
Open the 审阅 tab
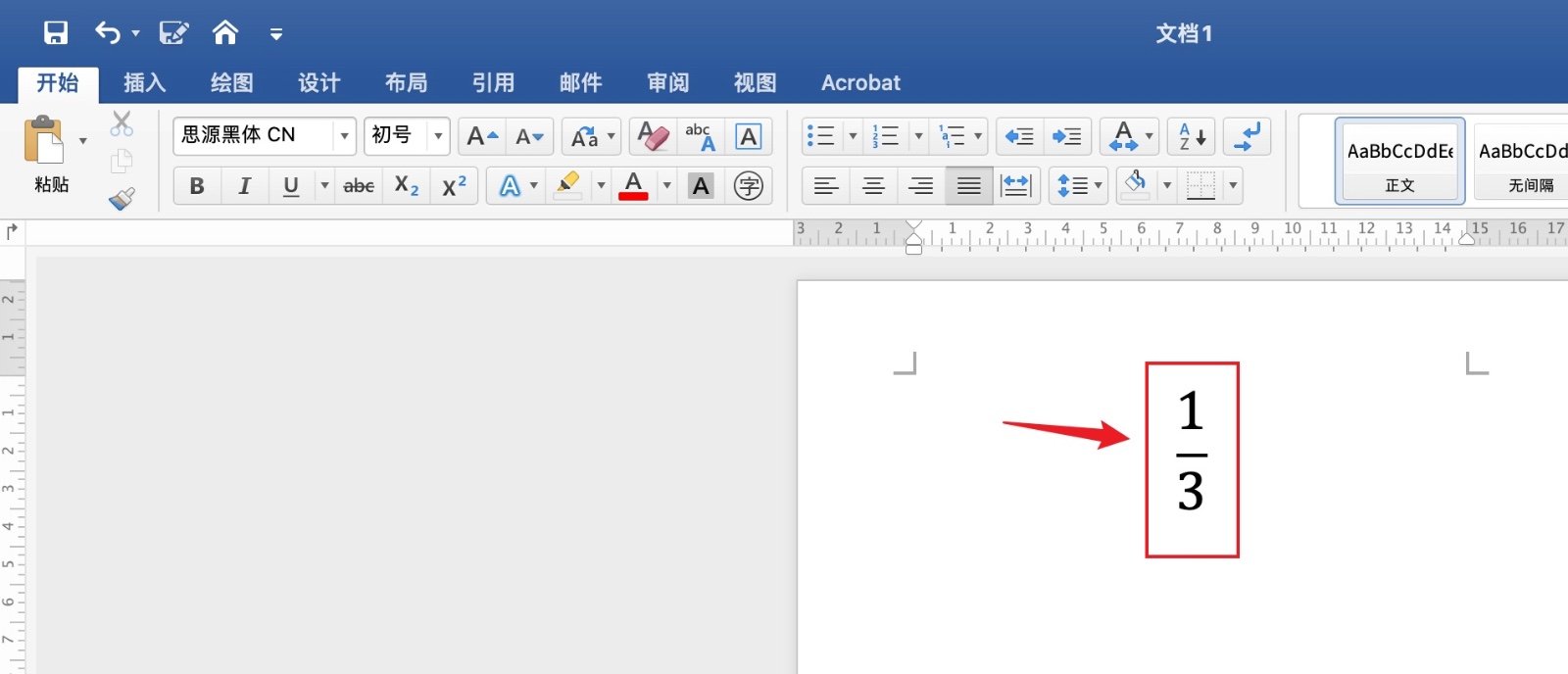click(x=668, y=83)
